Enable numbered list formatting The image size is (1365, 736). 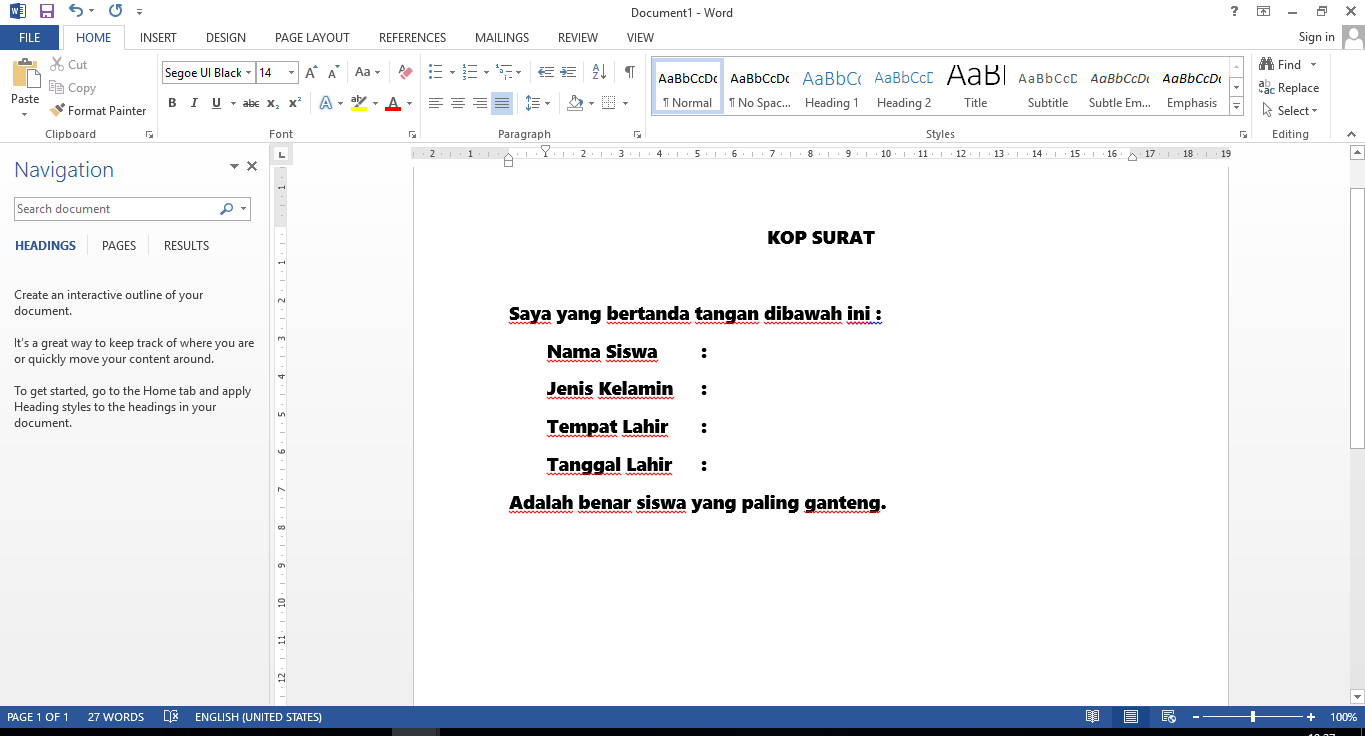[469, 71]
